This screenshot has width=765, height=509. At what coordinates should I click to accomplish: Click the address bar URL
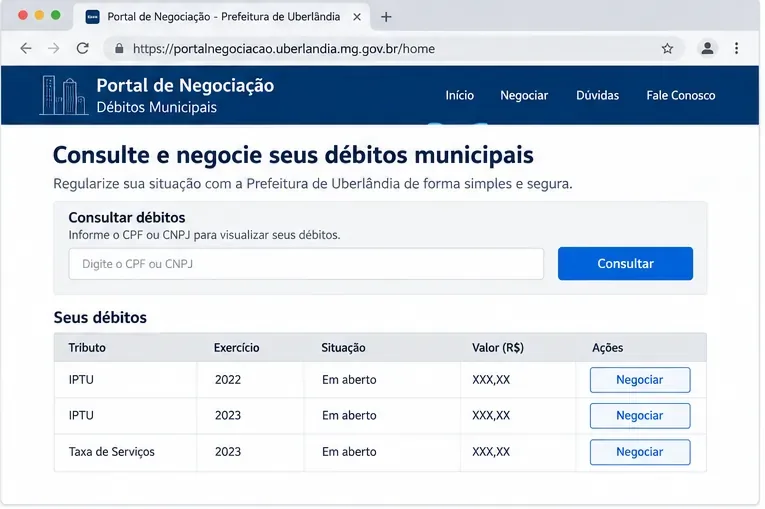click(283, 49)
